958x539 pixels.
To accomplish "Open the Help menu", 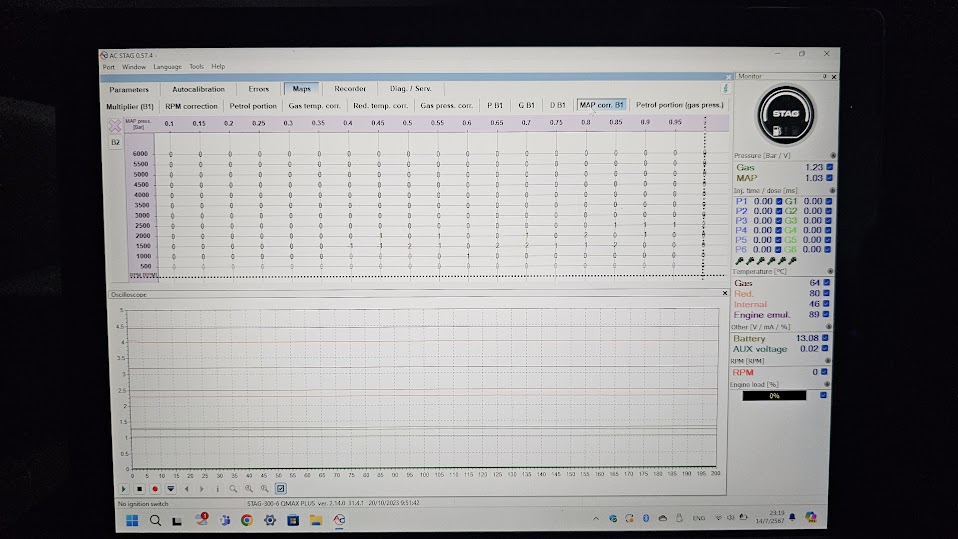I will [218, 67].
